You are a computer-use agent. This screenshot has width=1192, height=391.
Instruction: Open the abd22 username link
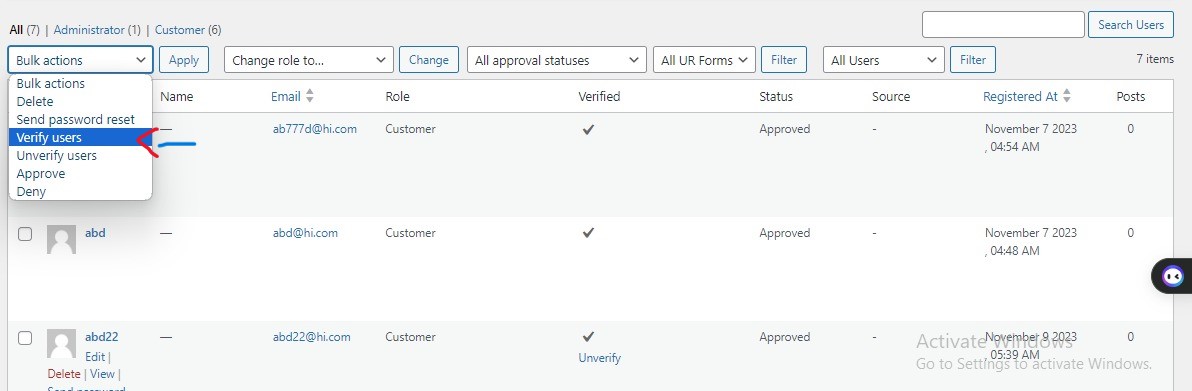(x=102, y=337)
